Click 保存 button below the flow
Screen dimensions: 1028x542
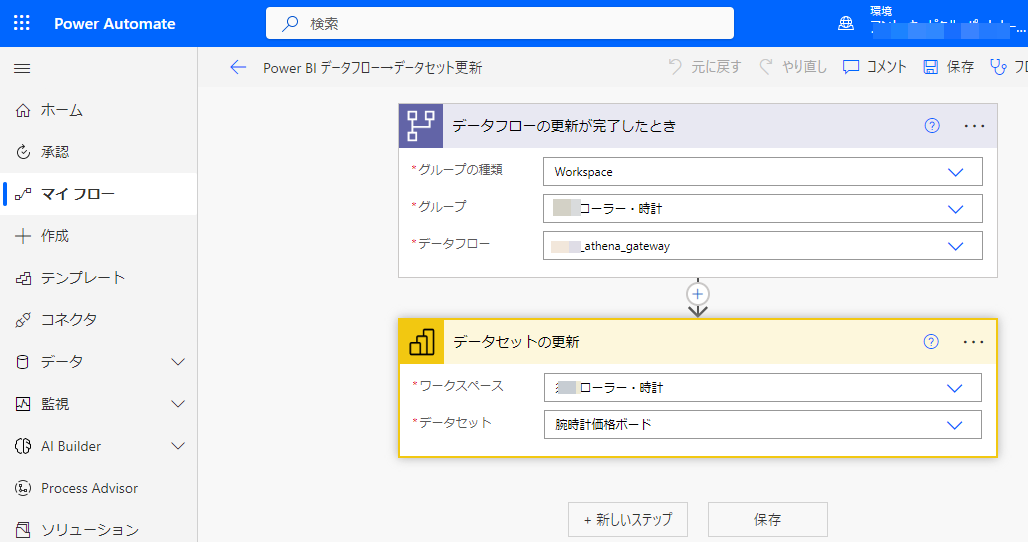coord(768,520)
